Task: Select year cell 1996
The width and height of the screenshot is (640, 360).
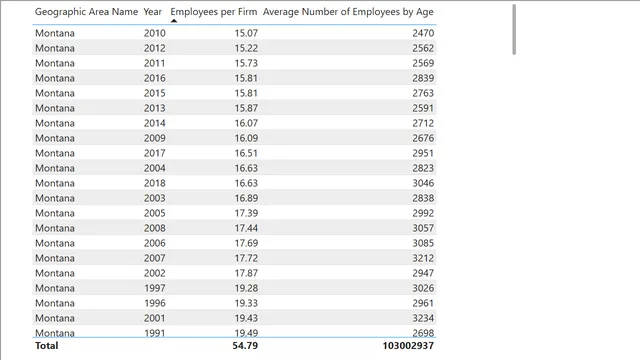Action: [155, 303]
